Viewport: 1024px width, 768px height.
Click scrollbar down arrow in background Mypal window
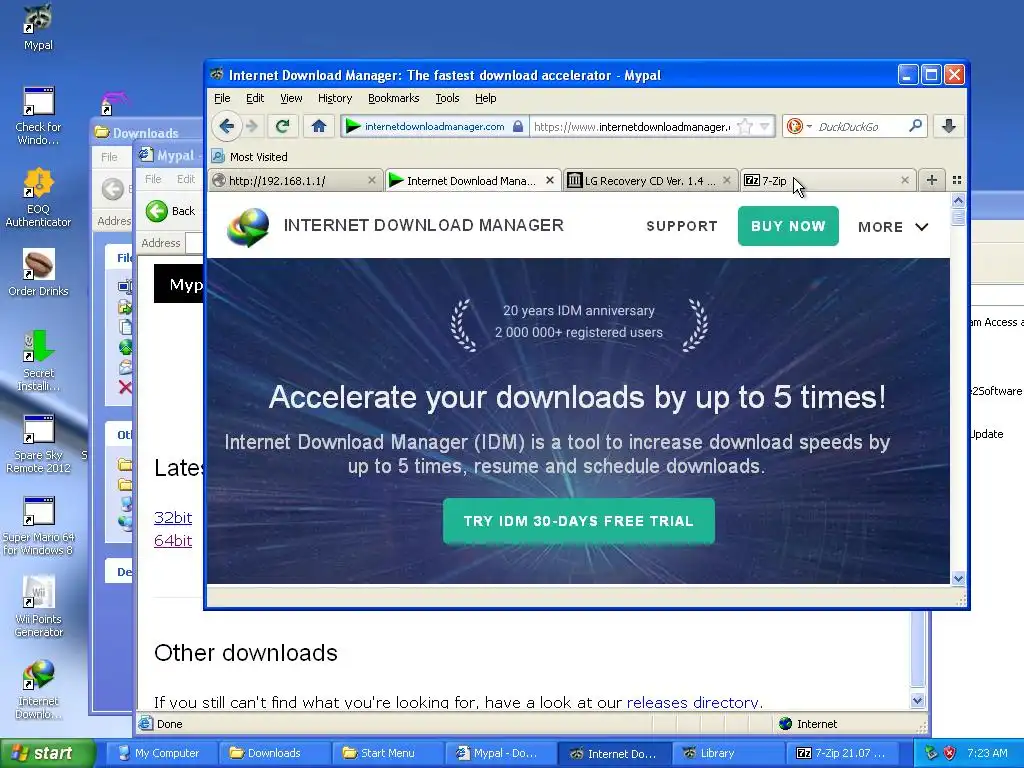point(918,701)
